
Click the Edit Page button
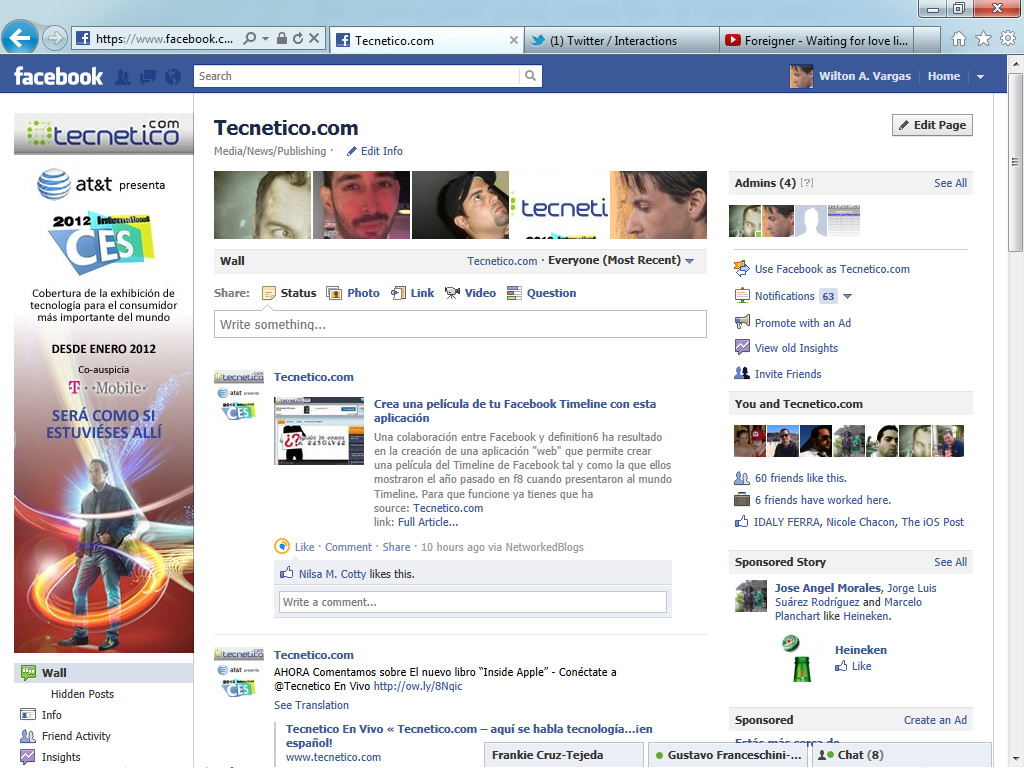(x=932, y=125)
